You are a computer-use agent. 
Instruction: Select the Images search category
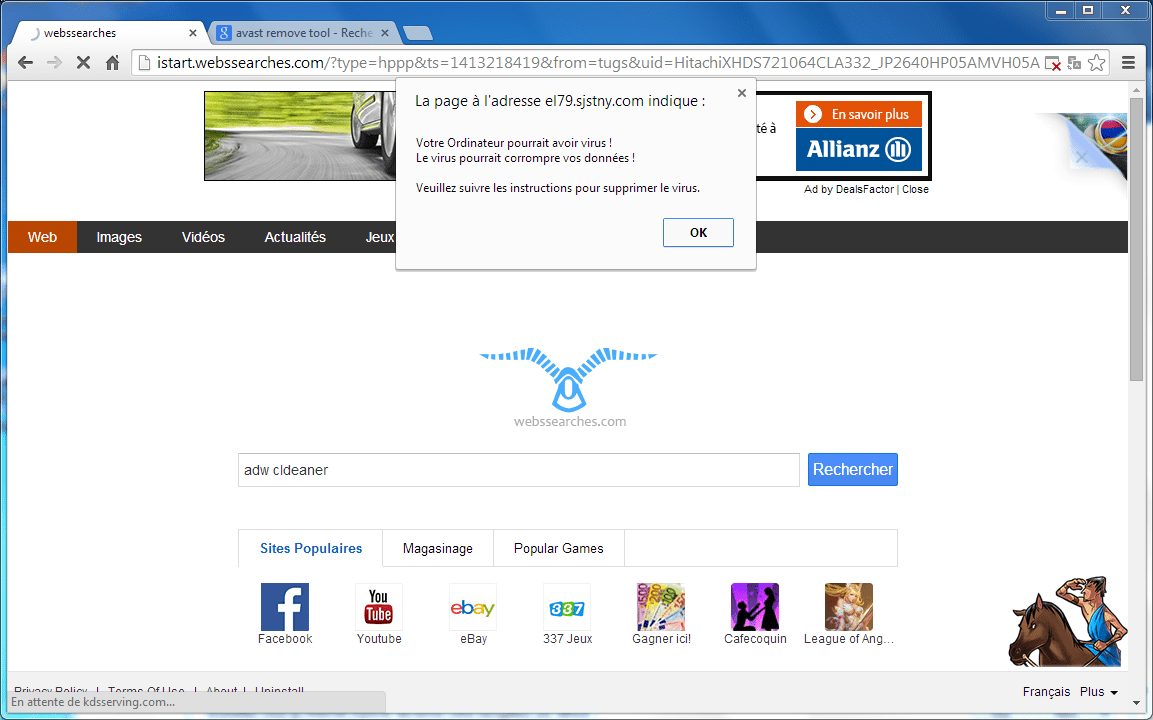coord(119,237)
